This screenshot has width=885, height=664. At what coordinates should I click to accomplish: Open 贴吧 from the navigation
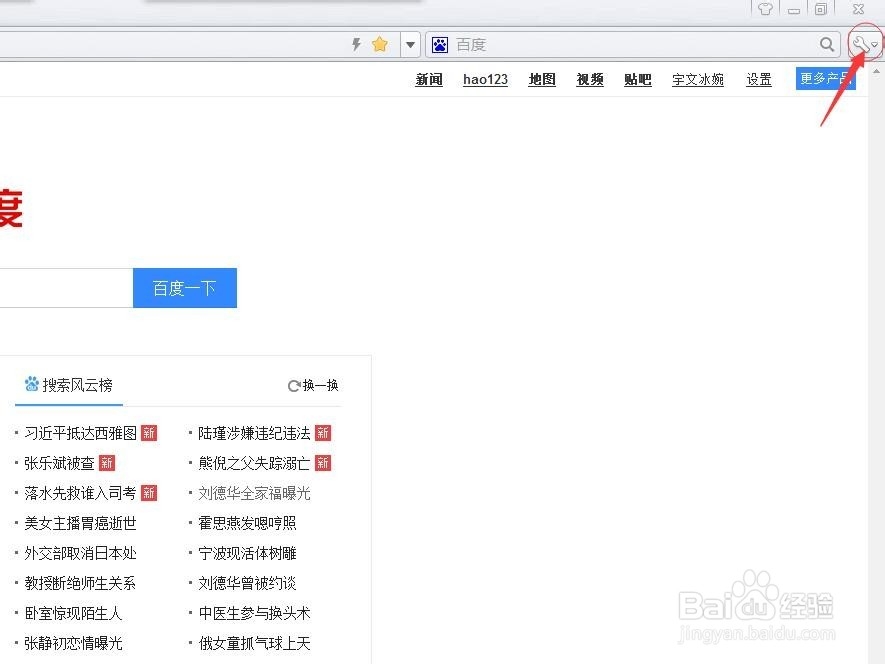click(x=637, y=79)
